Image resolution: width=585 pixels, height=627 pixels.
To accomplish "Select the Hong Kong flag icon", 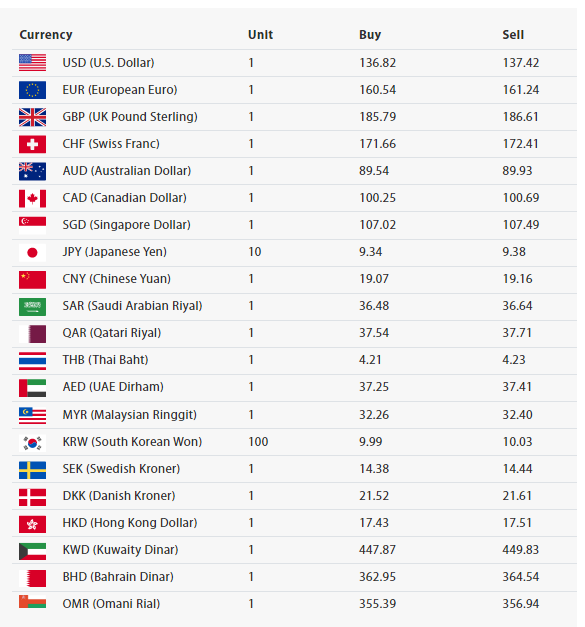I will point(32,524).
